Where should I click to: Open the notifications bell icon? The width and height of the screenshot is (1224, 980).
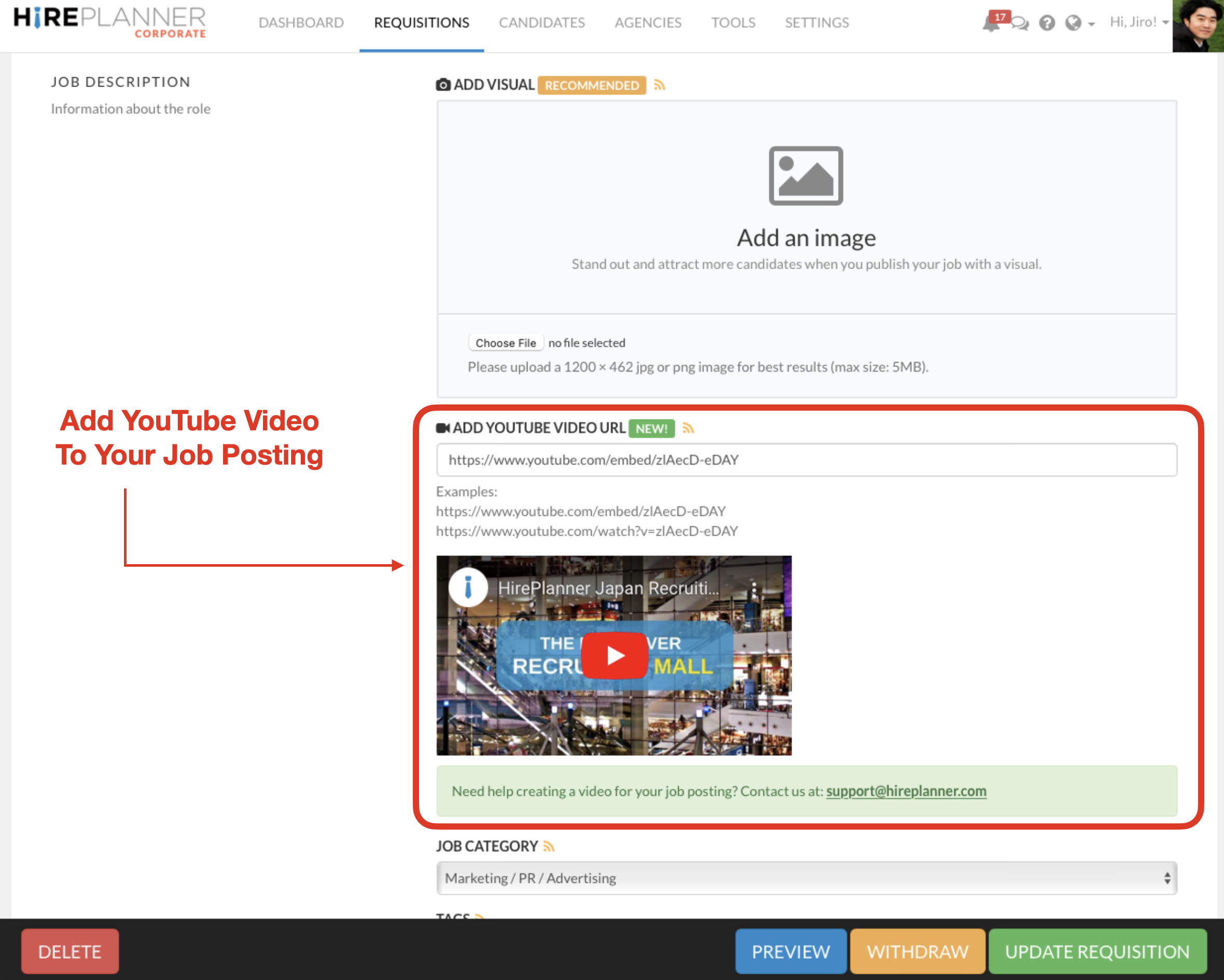point(990,24)
